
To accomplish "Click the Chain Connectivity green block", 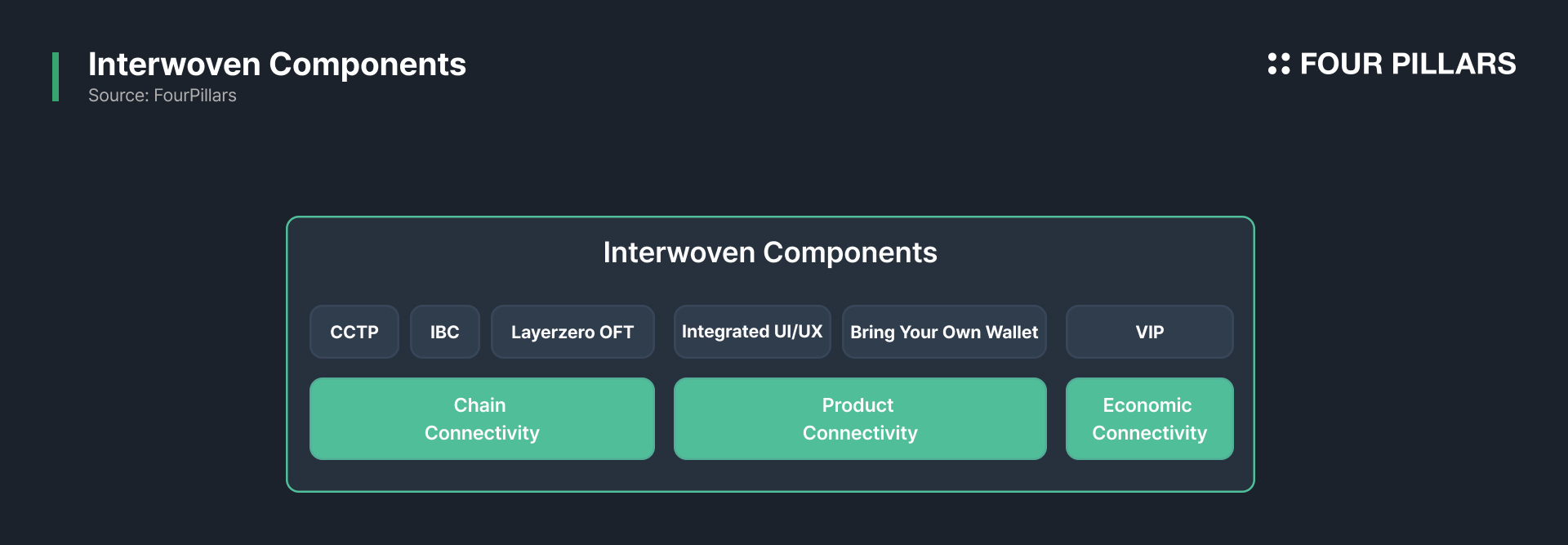I will [482, 418].
